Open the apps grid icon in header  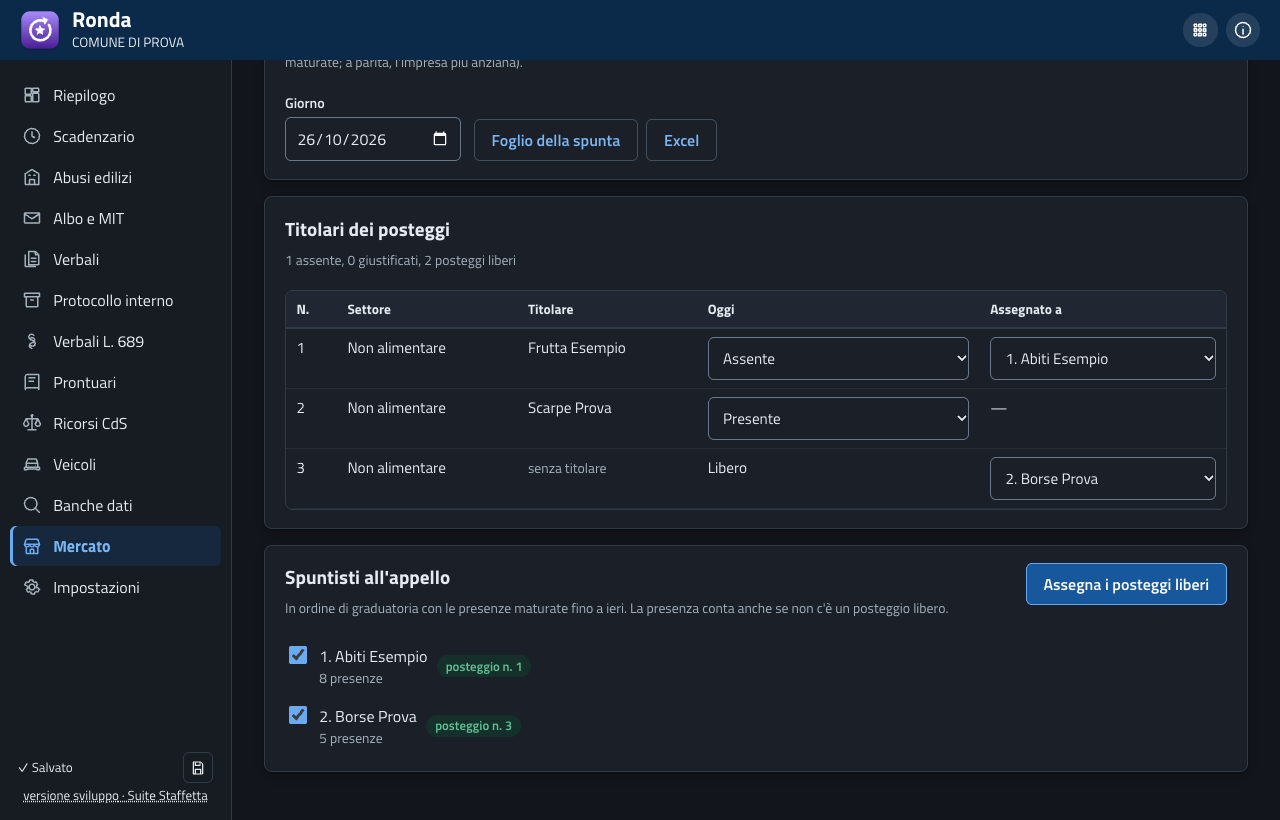(1200, 30)
